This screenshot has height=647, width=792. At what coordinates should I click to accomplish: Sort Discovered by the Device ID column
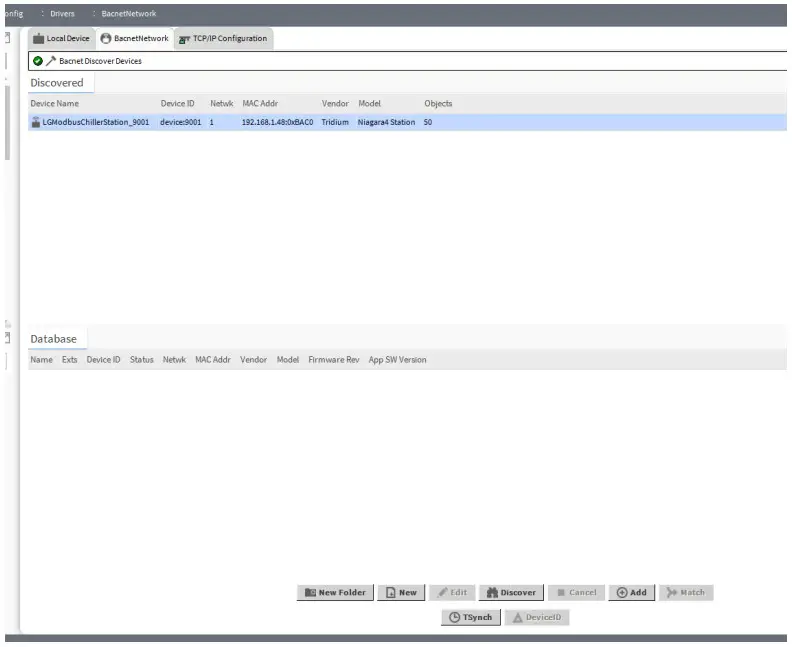click(x=177, y=104)
